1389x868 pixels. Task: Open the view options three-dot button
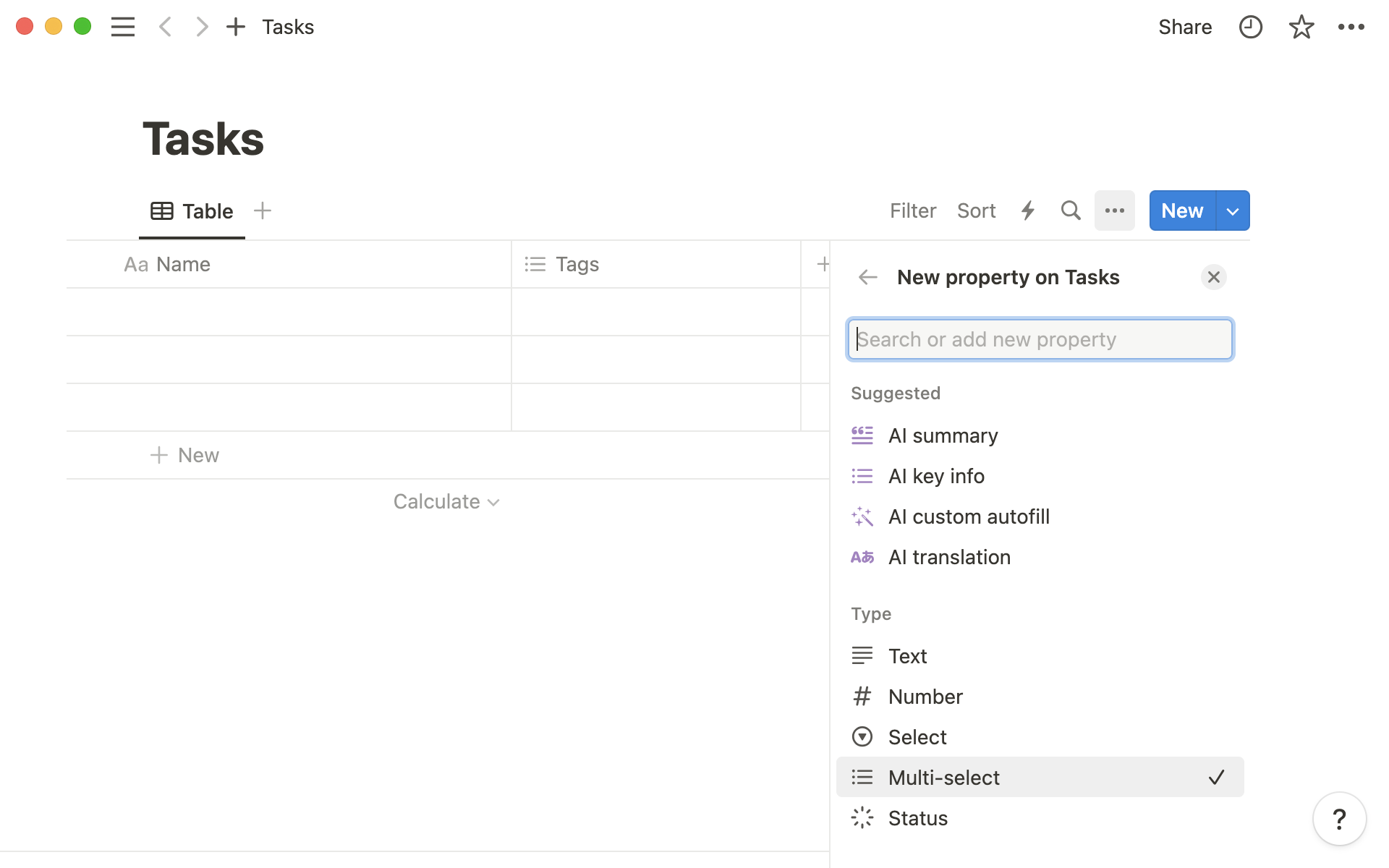1114,210
